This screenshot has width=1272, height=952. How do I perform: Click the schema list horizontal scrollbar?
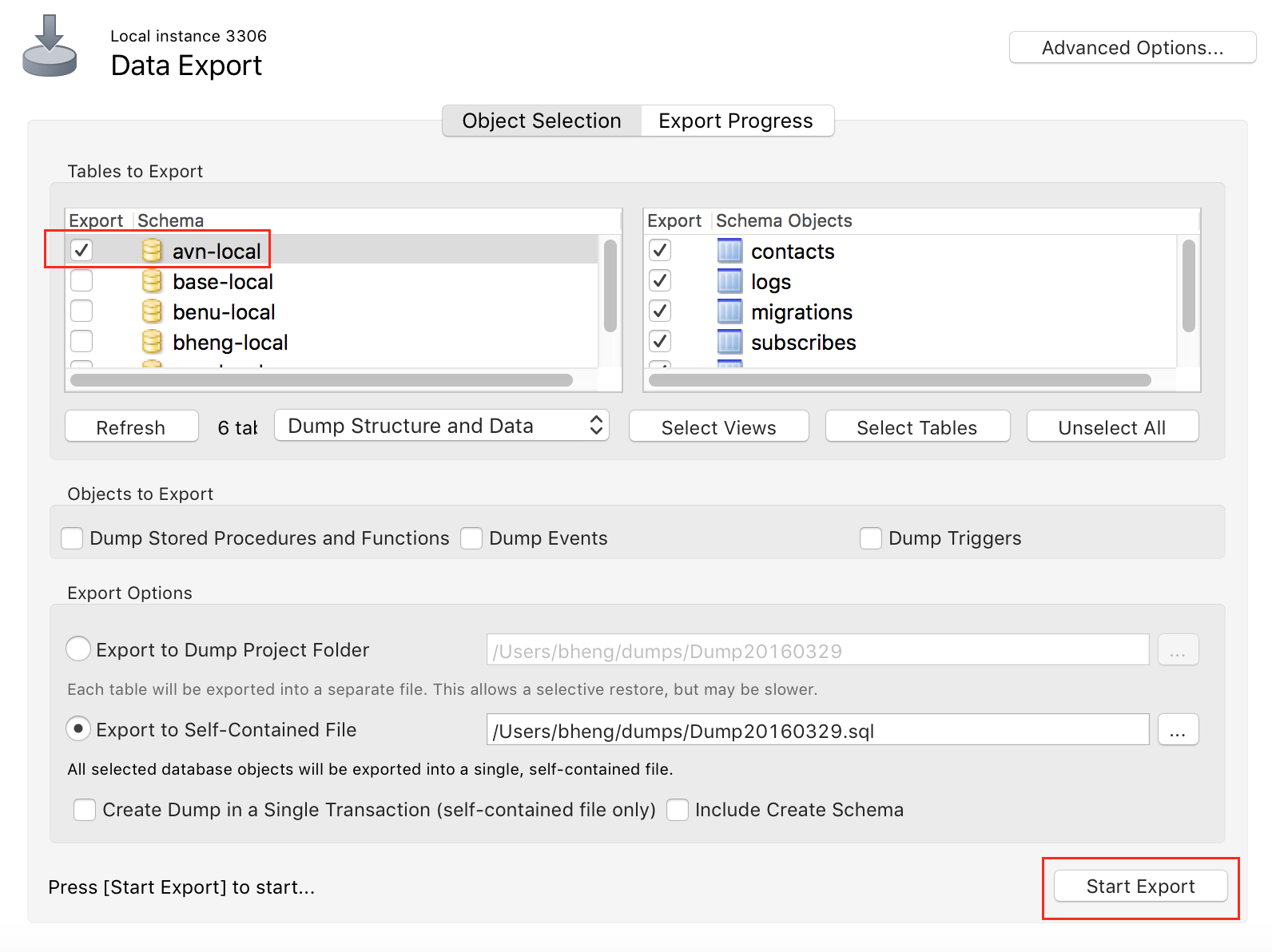(321, 380)
